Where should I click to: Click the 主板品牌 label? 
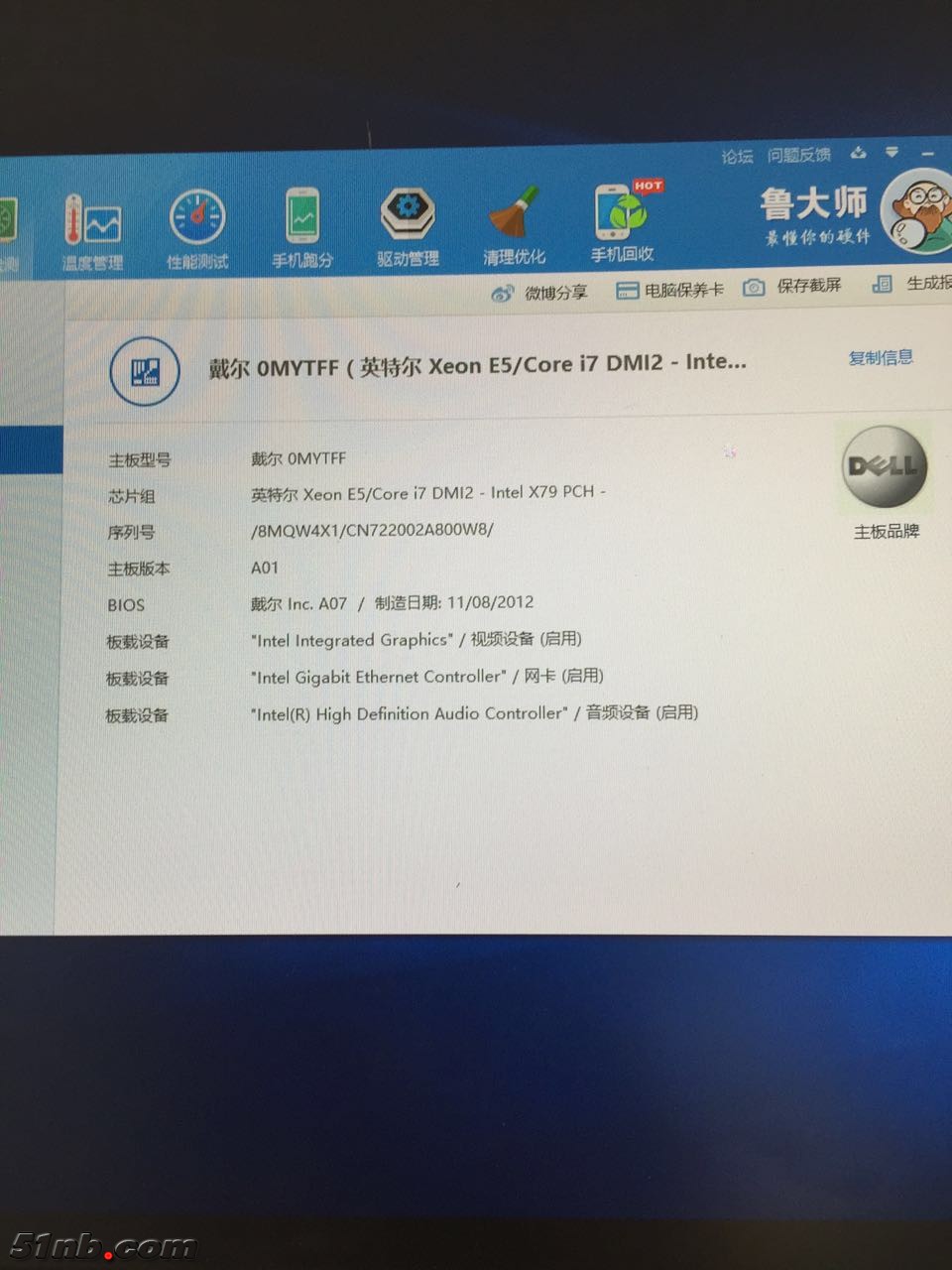pos(887,532)
